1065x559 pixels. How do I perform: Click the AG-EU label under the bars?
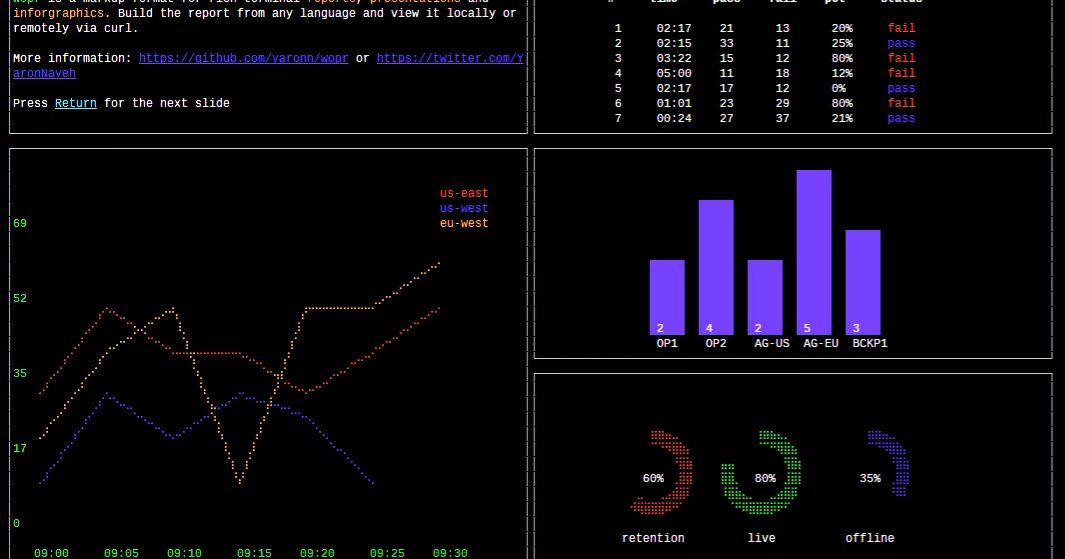820,343
